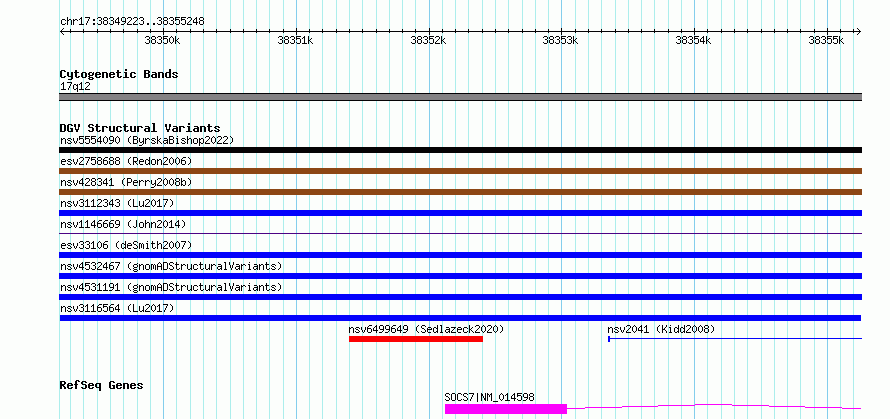Image resolution: width=890 pixels, height=419 pixels.
Task: Select the blue esv33106 variant bar
Action: click(461, 255)
